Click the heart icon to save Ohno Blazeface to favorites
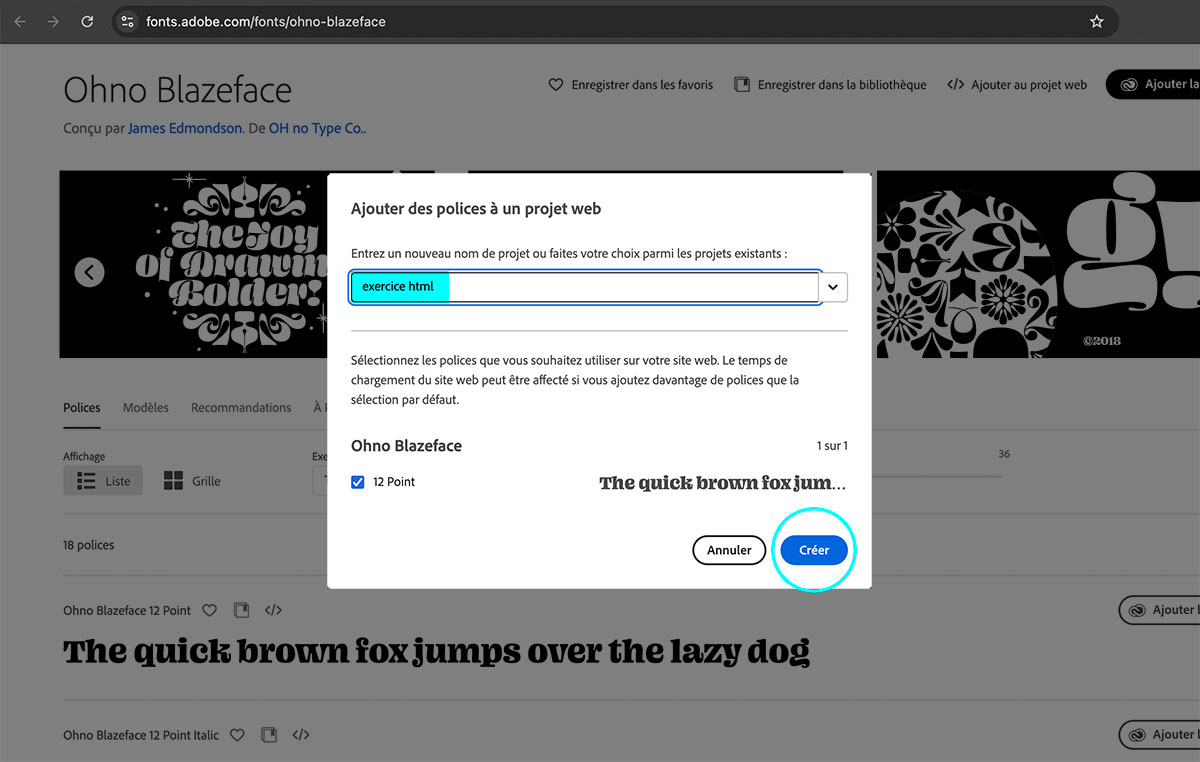 pyautogui.click(x=556, y=85)
